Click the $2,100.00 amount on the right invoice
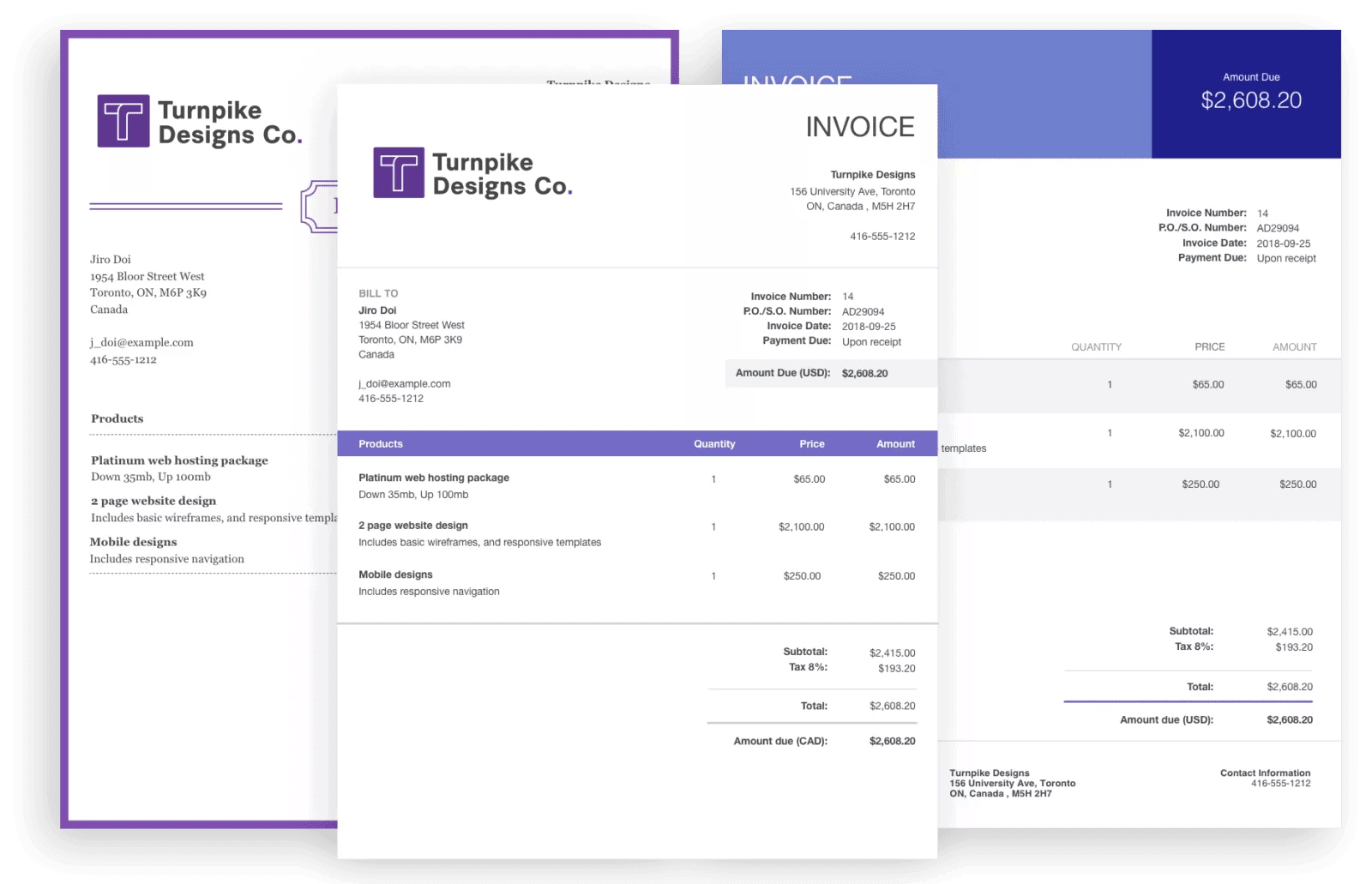The height and width of the screenshot is (884, 1372). point(1293,434)
